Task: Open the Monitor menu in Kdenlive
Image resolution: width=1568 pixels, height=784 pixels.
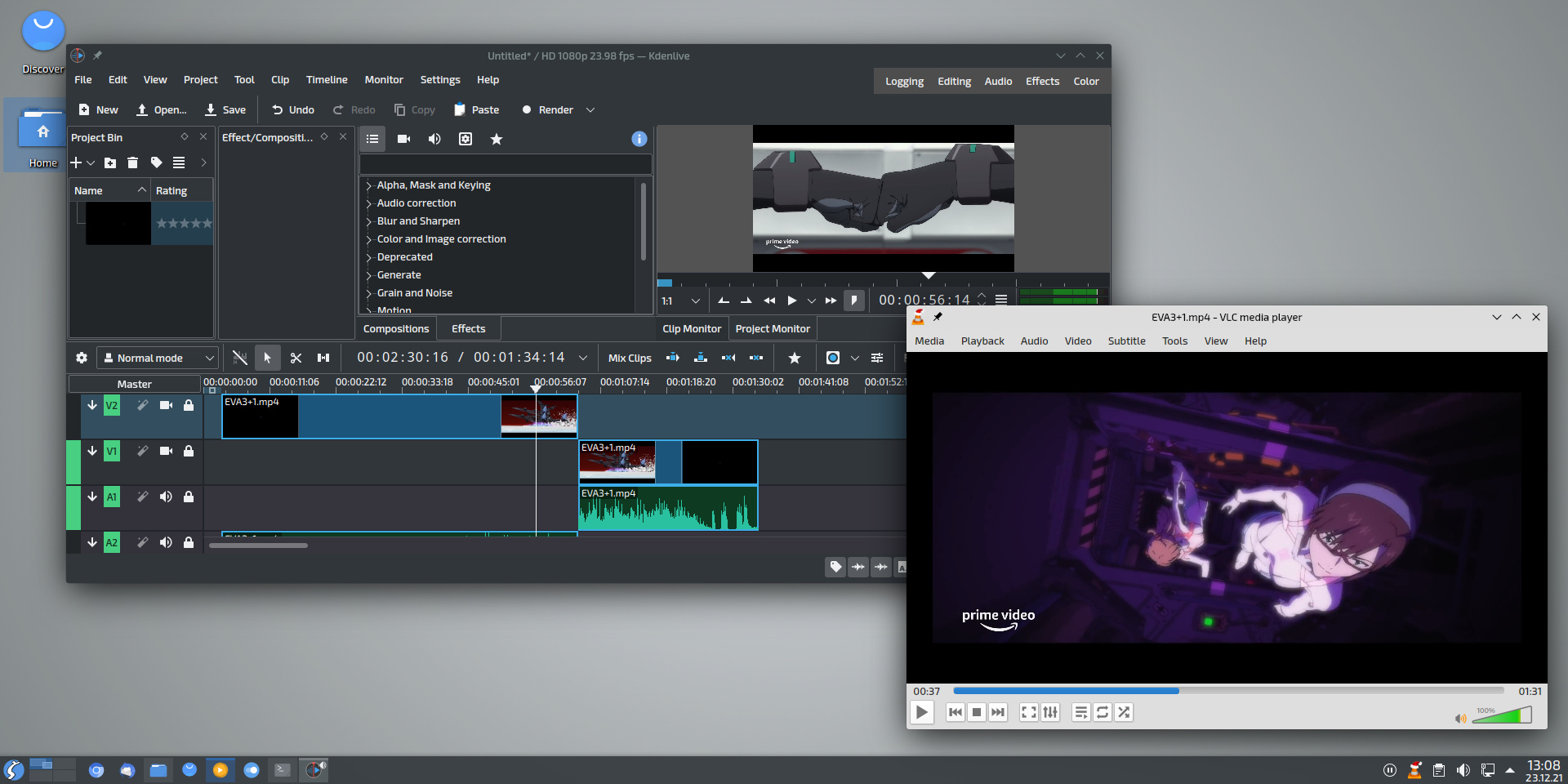Action: pos(384,79)
